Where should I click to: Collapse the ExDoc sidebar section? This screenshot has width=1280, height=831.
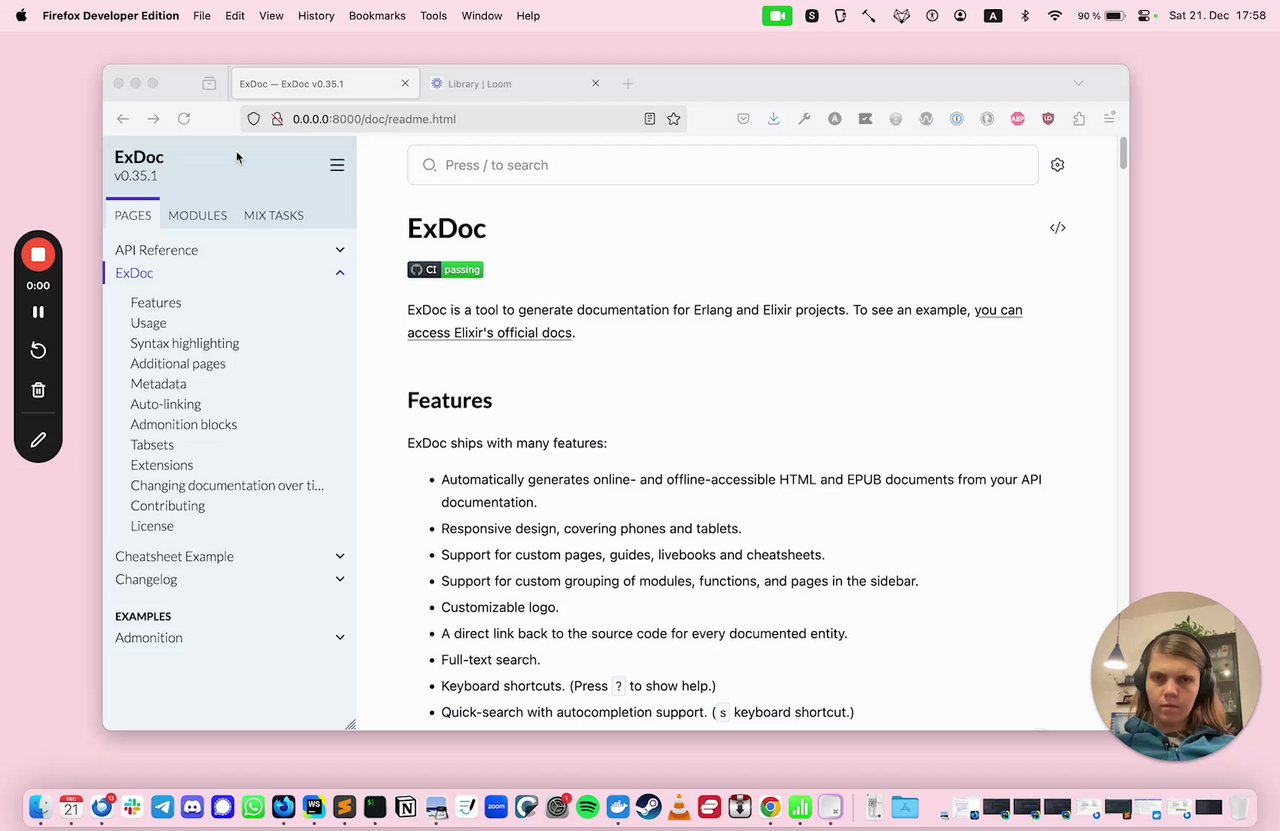(340, 273)
